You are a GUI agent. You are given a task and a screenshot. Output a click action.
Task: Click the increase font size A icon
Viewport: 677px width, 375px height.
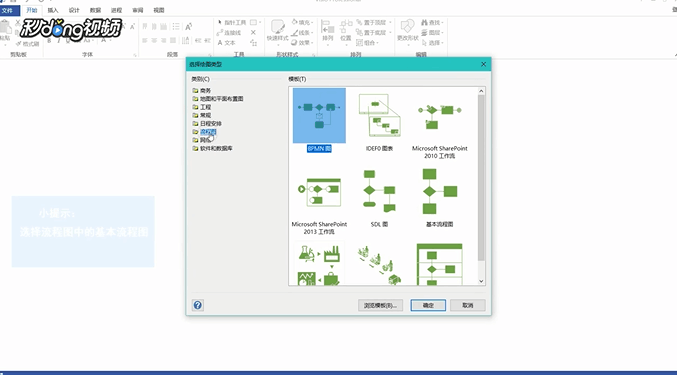(x=189, y=27)
